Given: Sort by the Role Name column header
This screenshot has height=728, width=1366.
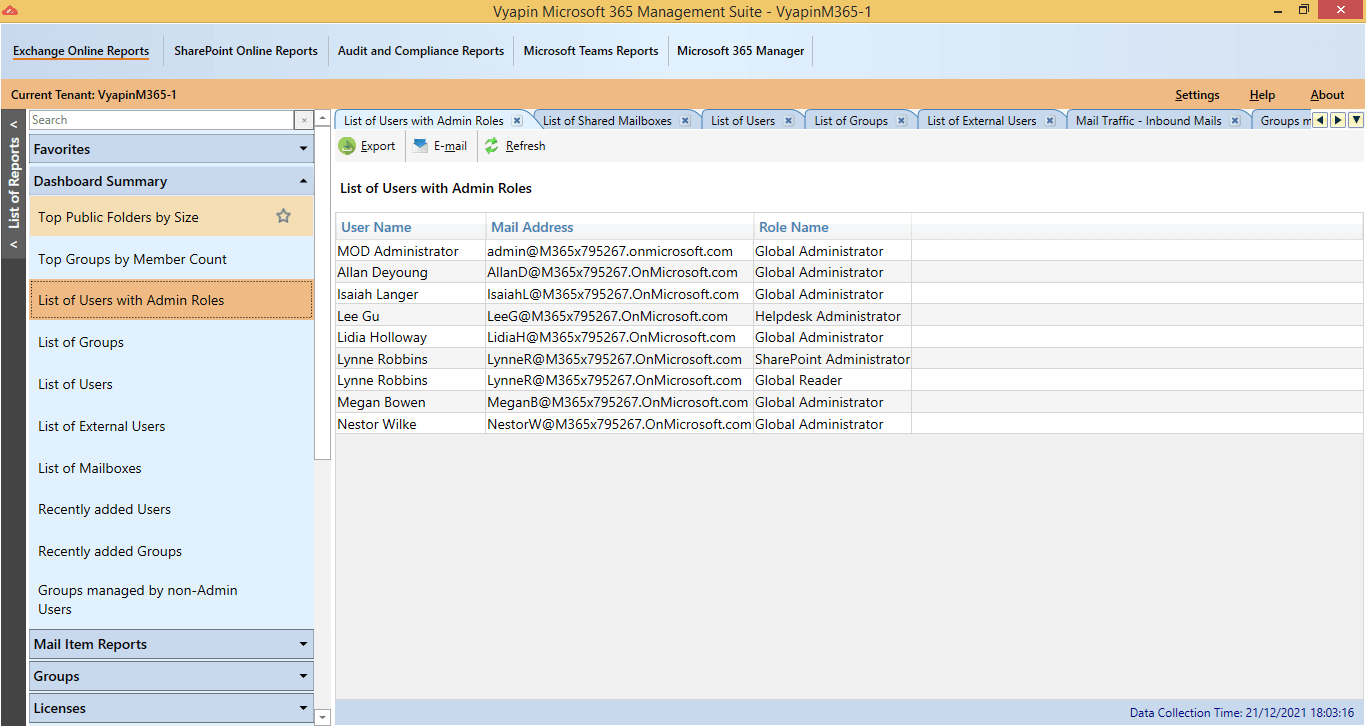Looking at the screenshot, I should pos(833,227).
